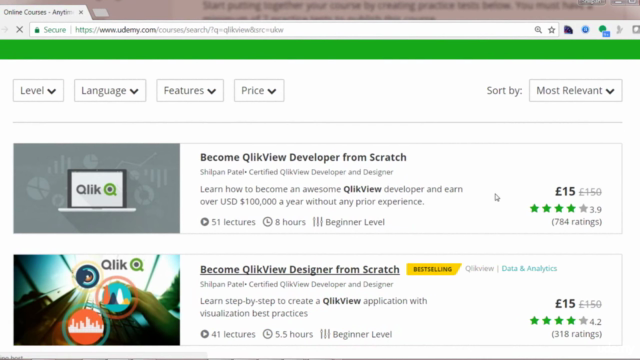
Task: Click the 51 lectures text
Action: click(x=233, y=222)
